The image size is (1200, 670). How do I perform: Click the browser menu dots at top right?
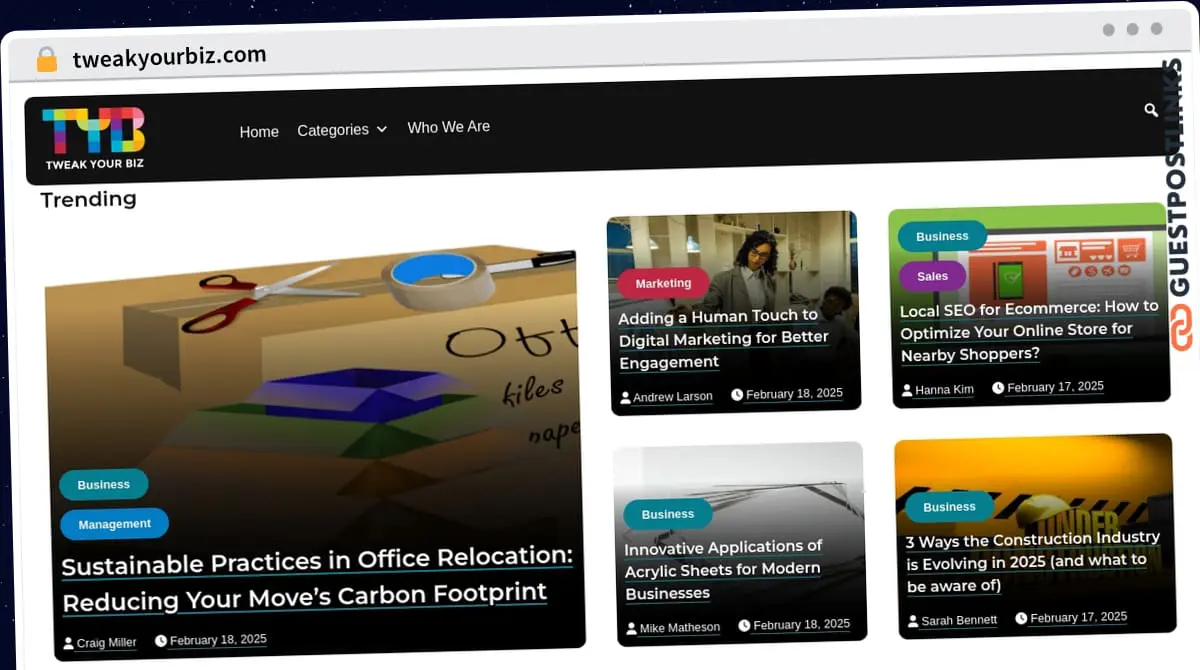tap(1132, 29)
